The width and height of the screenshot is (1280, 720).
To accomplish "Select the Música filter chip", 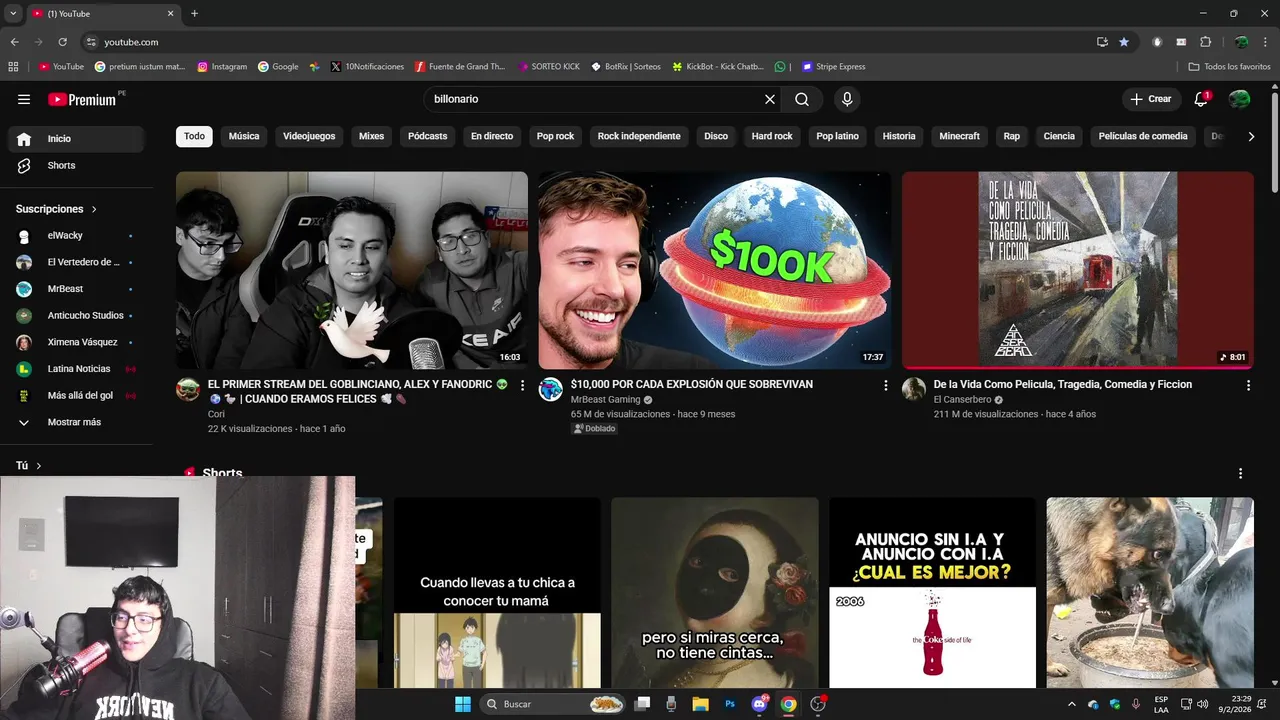I will (x=244, y=136).
